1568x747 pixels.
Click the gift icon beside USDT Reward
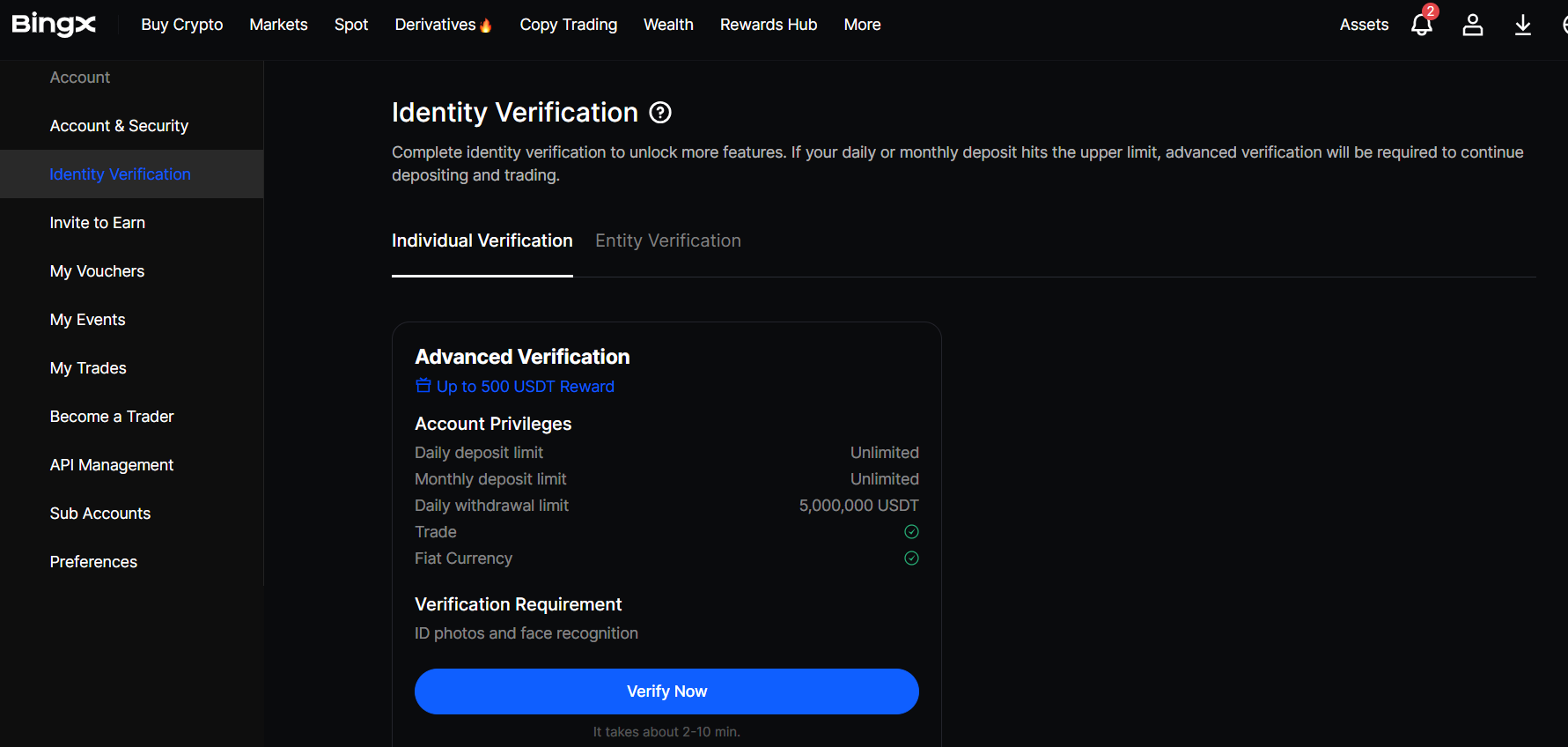tap(423, 386)
